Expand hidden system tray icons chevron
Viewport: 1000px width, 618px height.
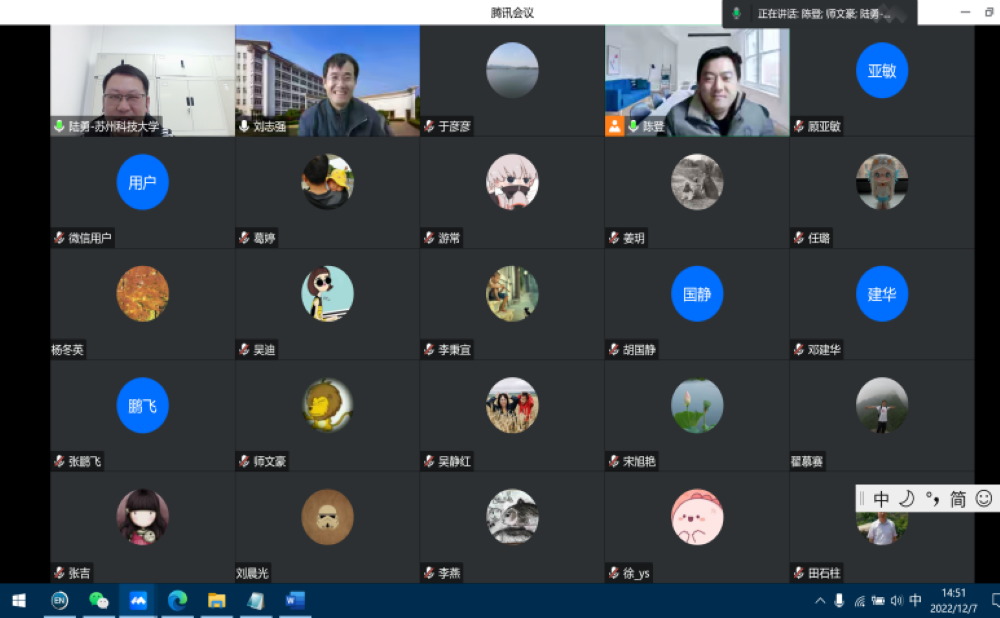pyautogui.click(x=820, y=601)
